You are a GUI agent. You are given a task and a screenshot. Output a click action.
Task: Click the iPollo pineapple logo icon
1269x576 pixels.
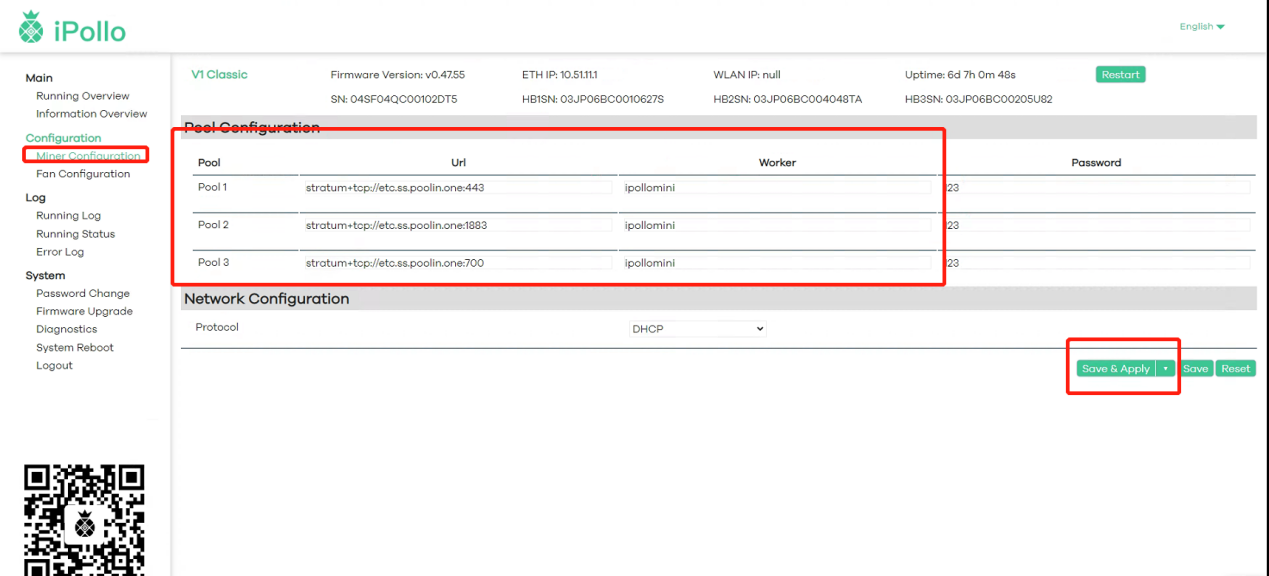click(x=32, y=28)
